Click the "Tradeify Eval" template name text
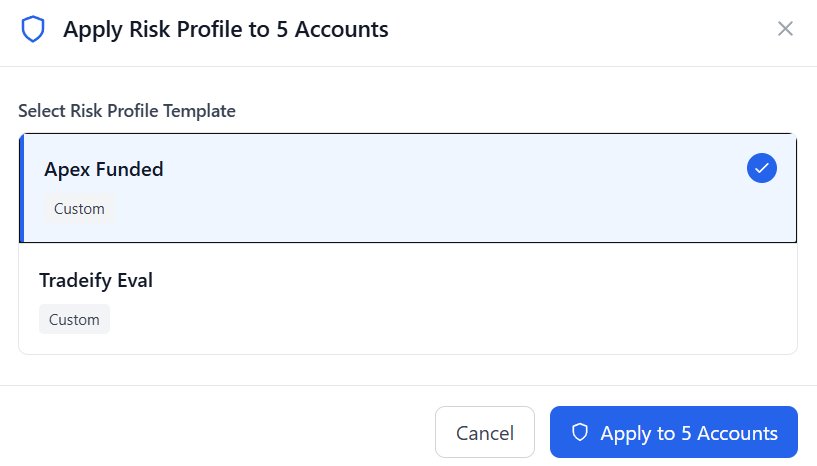817x466 pixels. (96, 280)
